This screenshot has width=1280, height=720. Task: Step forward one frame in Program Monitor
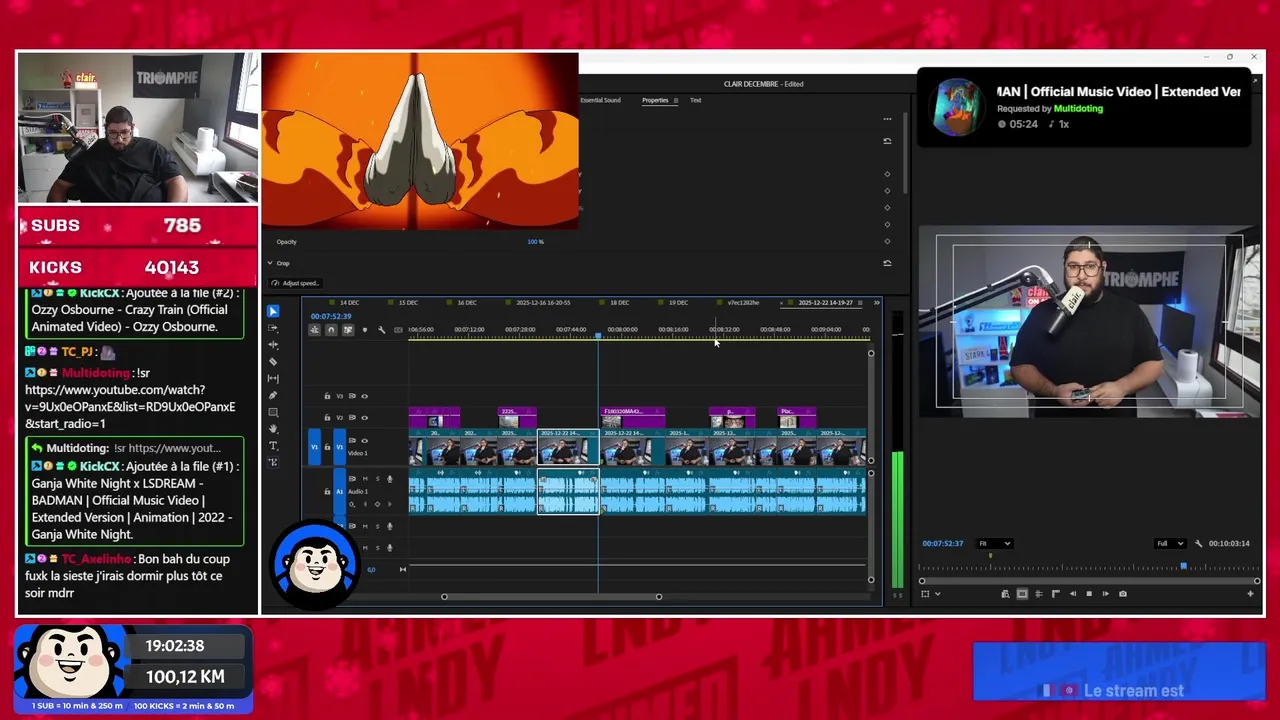(x=1106, y=594)
